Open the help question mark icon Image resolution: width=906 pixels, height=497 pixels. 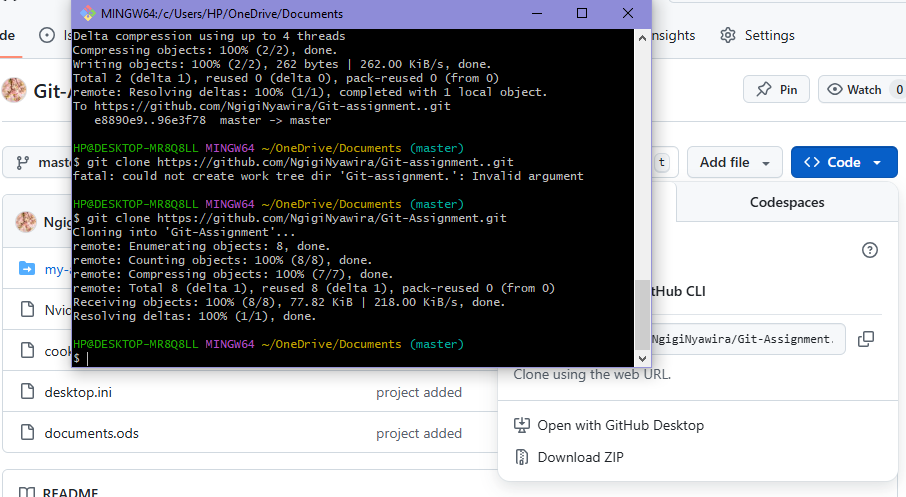coord(870,250)
